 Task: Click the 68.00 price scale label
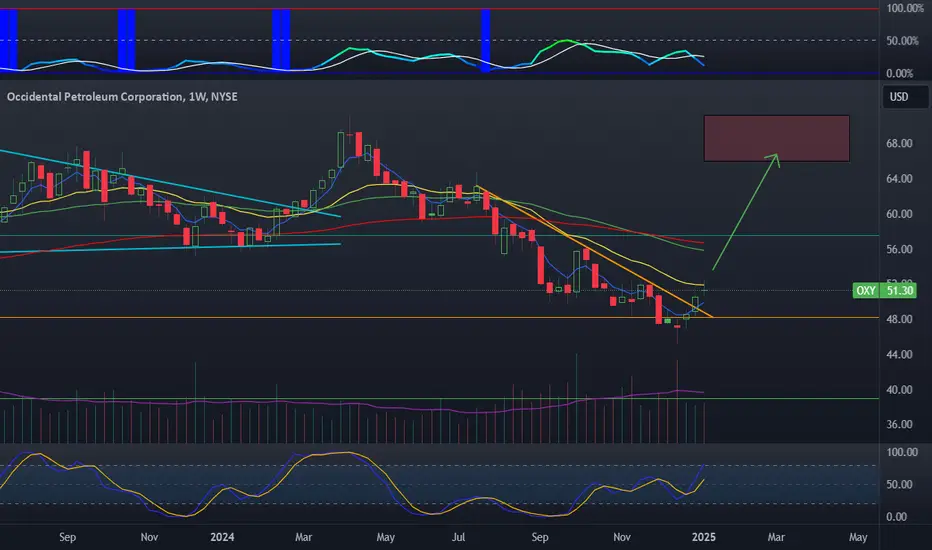pos(899,143)
